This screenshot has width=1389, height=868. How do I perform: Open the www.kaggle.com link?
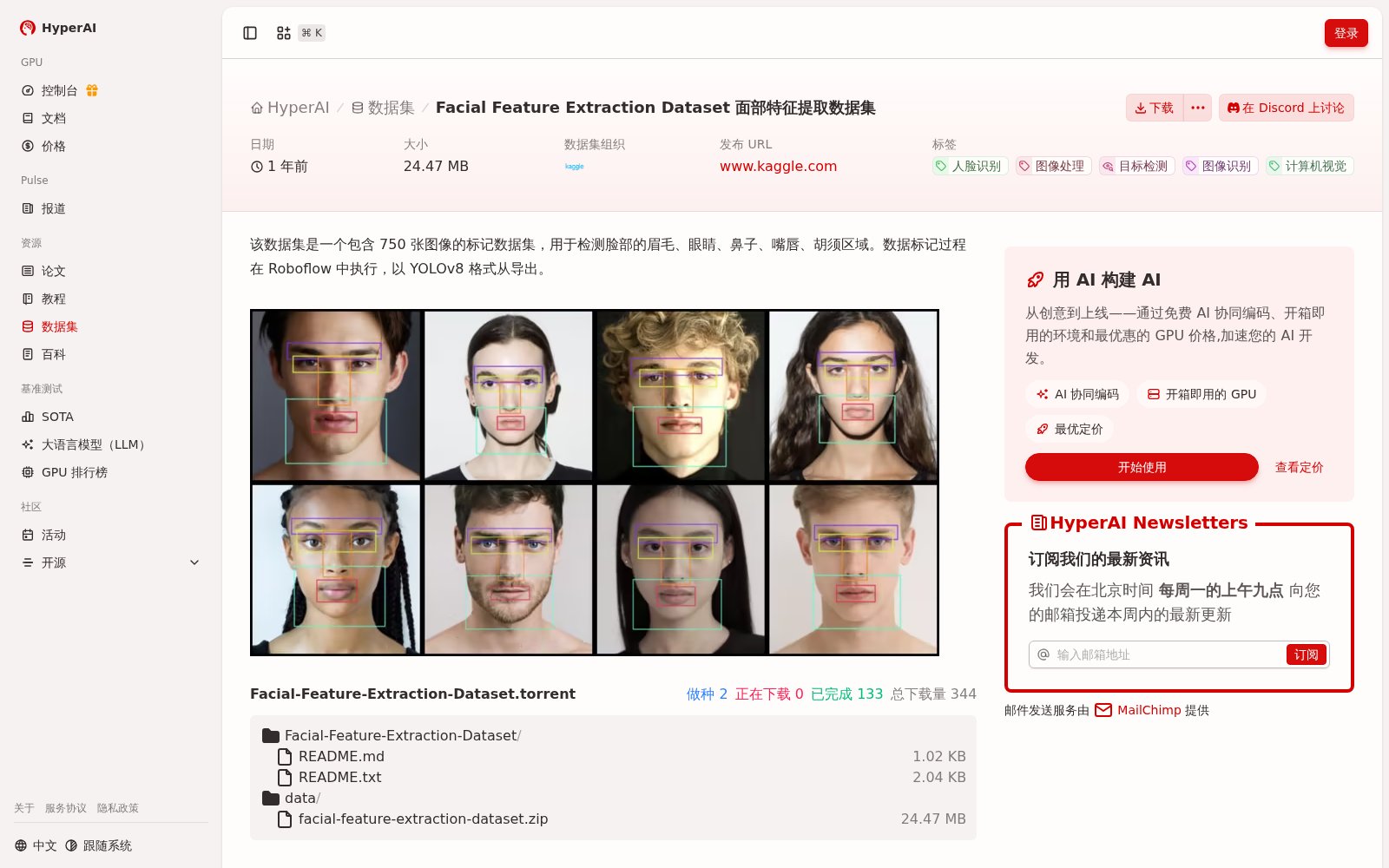click(x=778, y=166)
